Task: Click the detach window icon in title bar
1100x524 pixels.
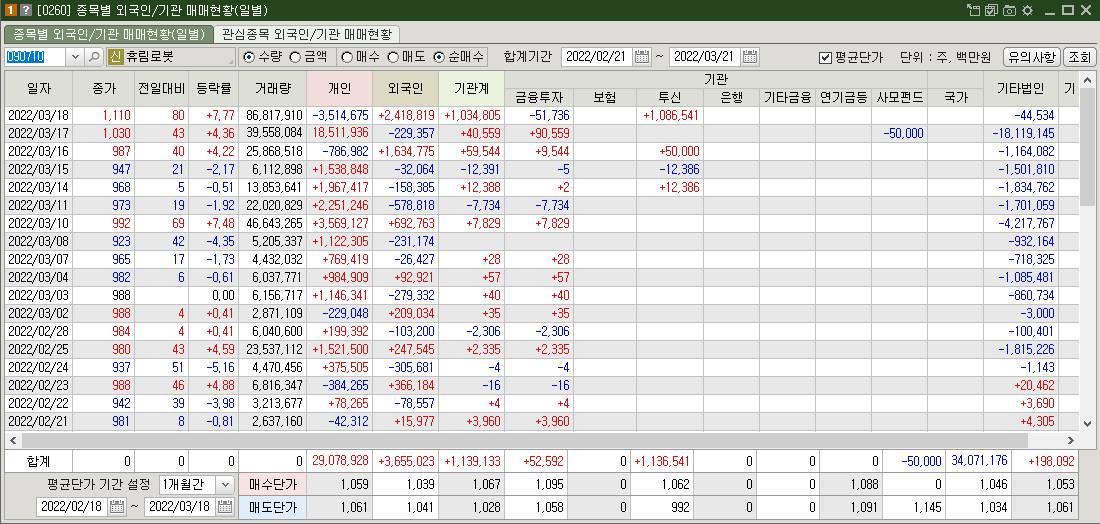Action: click(972, 10)
